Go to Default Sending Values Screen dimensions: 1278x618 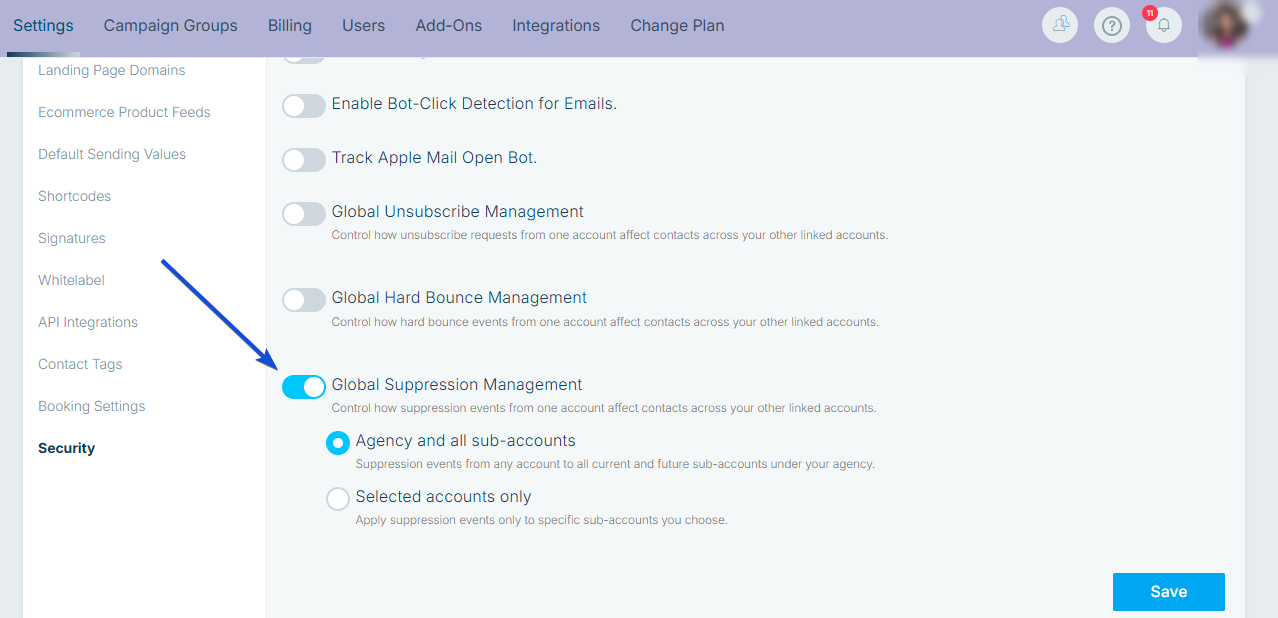click(112, 154)
